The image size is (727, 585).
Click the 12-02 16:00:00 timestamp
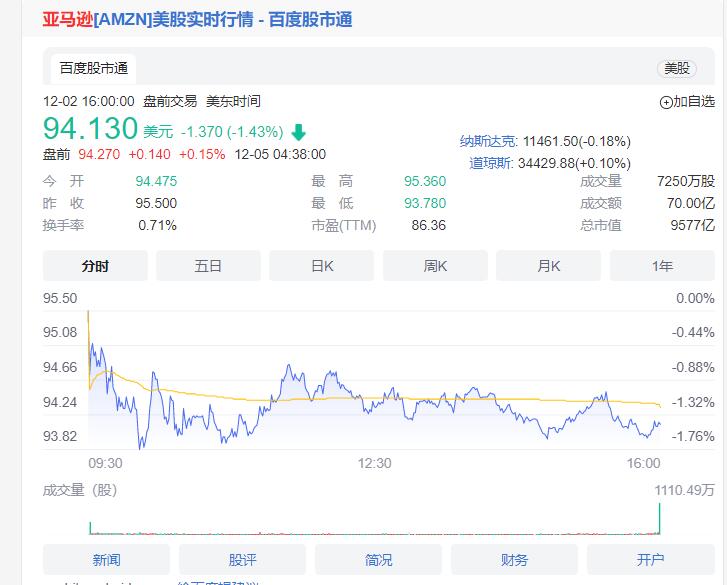tap(89, 102)
